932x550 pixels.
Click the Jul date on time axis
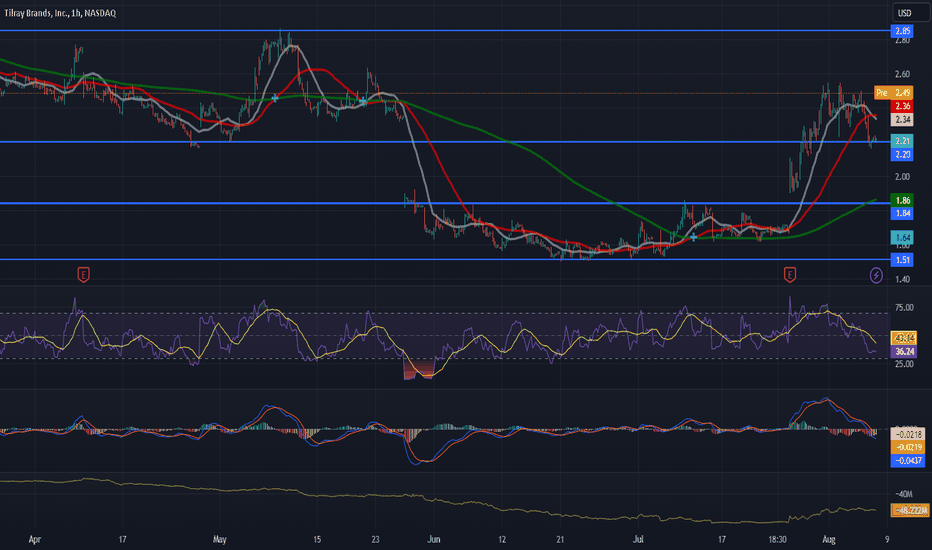point(638,540)
